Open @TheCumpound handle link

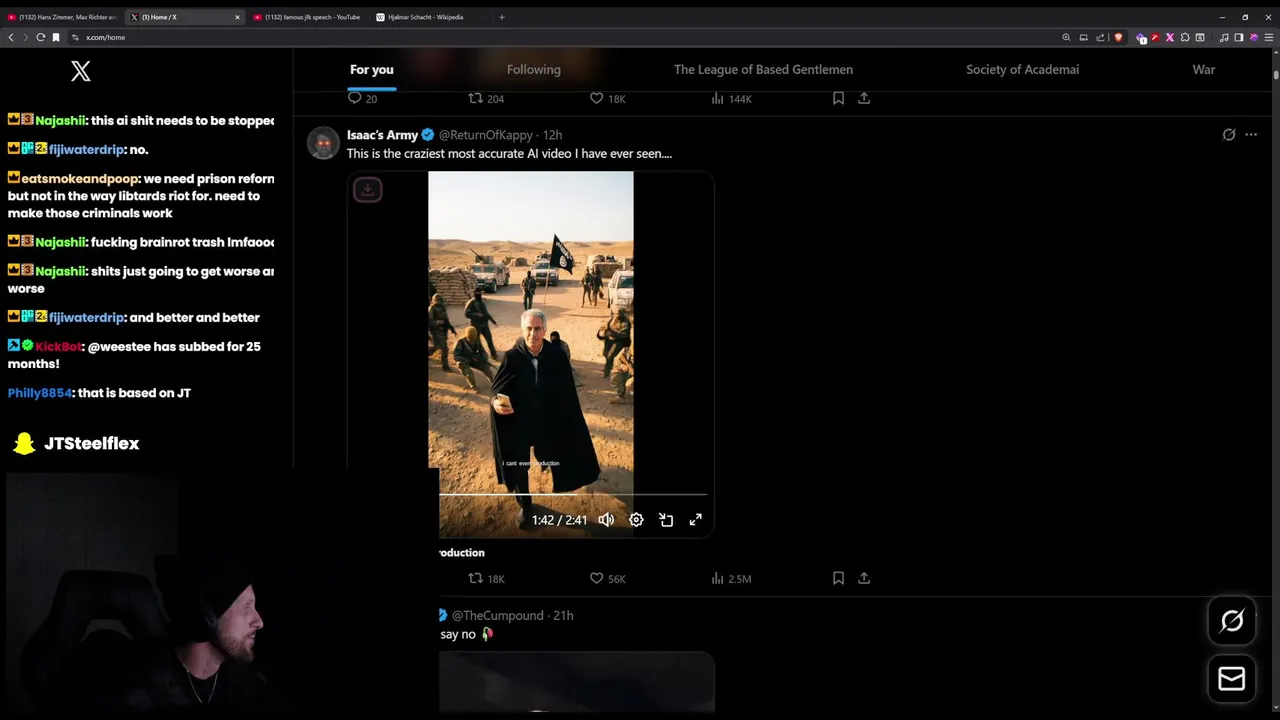pos(497,615)
